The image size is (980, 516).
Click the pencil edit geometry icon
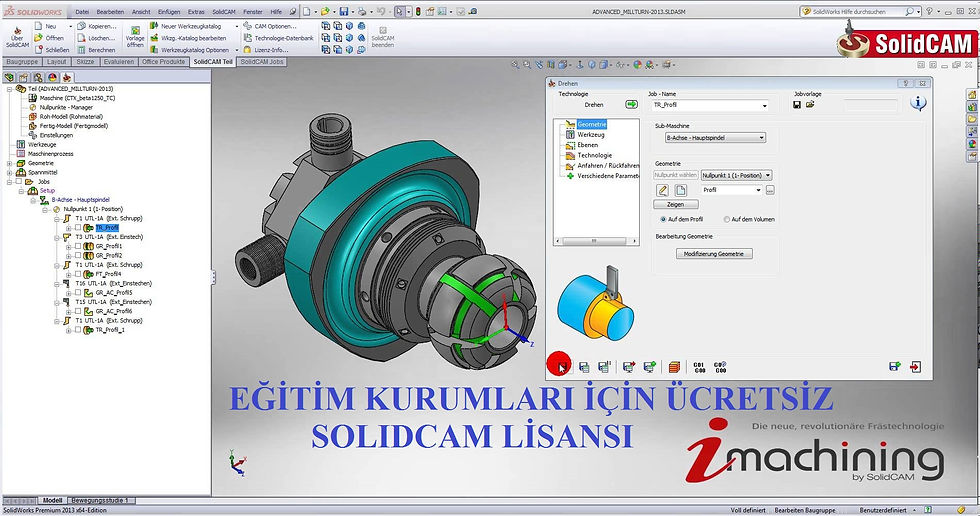coord(662,190)
